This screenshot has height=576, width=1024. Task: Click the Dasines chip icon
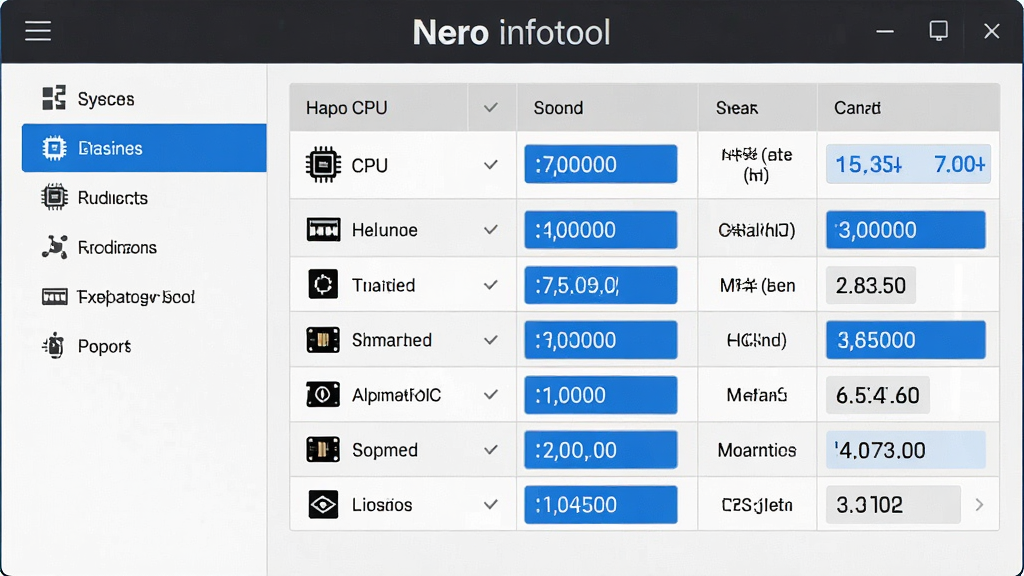pos(54,148)
